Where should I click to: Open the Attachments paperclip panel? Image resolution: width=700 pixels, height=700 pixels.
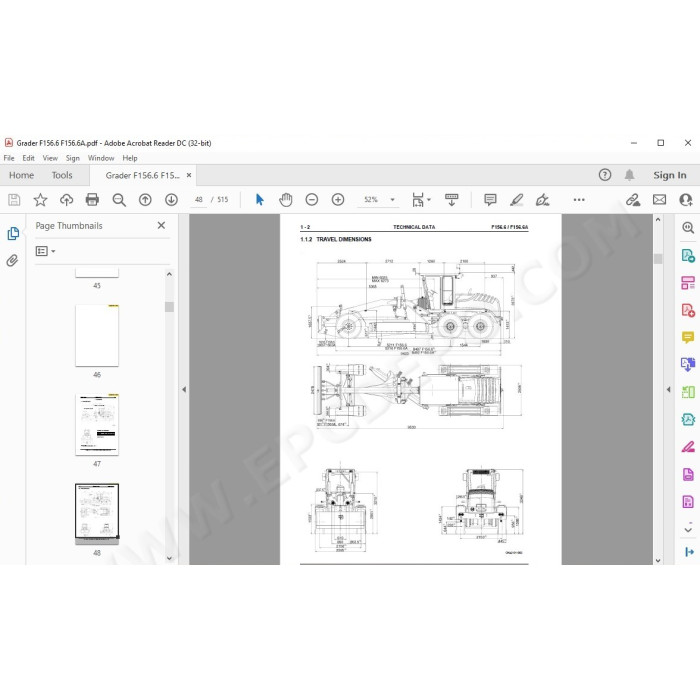coord(12,260)
